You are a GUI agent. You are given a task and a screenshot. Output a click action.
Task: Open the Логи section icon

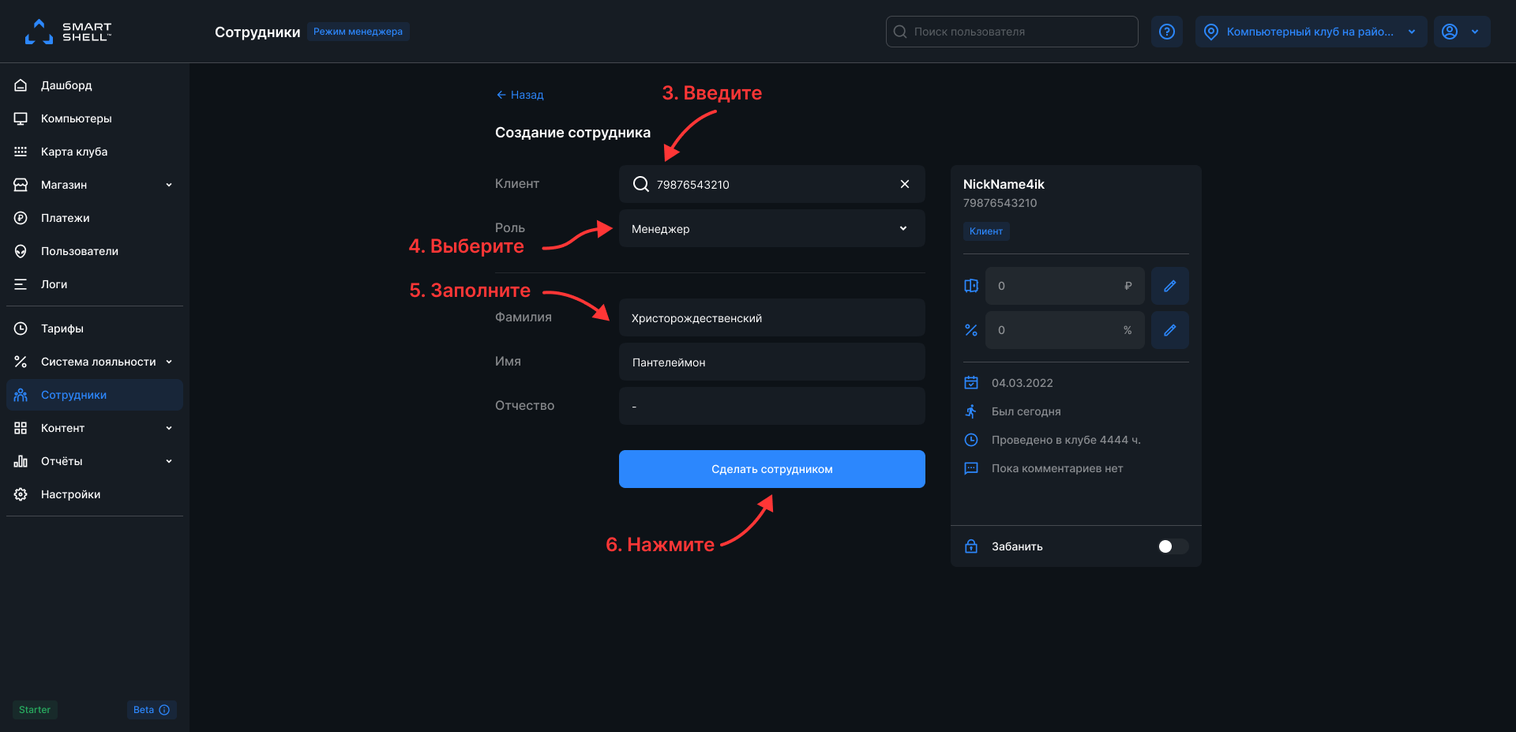(22, 284)
